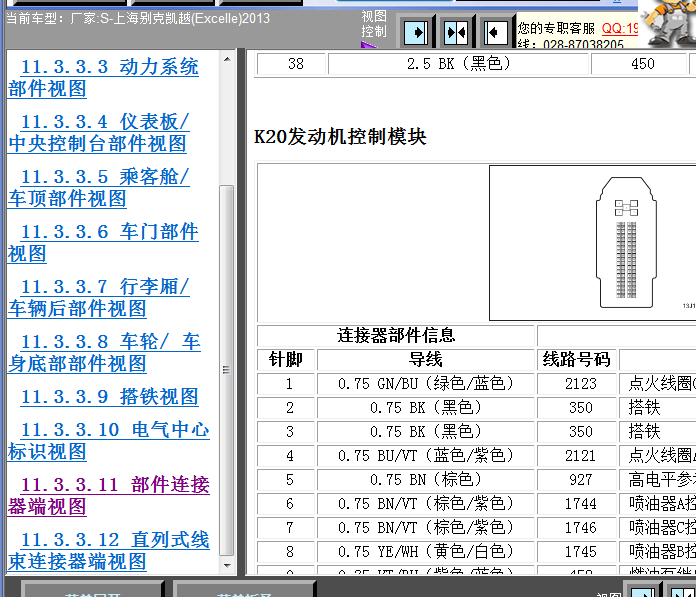The width and height of the screenshot is (696, 597).
Task: Click the first view control icon (left pane view)
Action: (x=418, y=33)
